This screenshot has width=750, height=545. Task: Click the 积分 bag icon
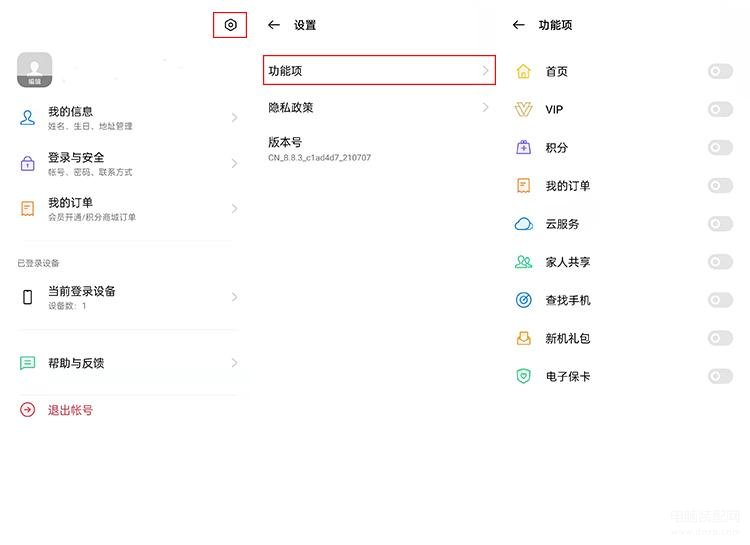pos(524,147)
